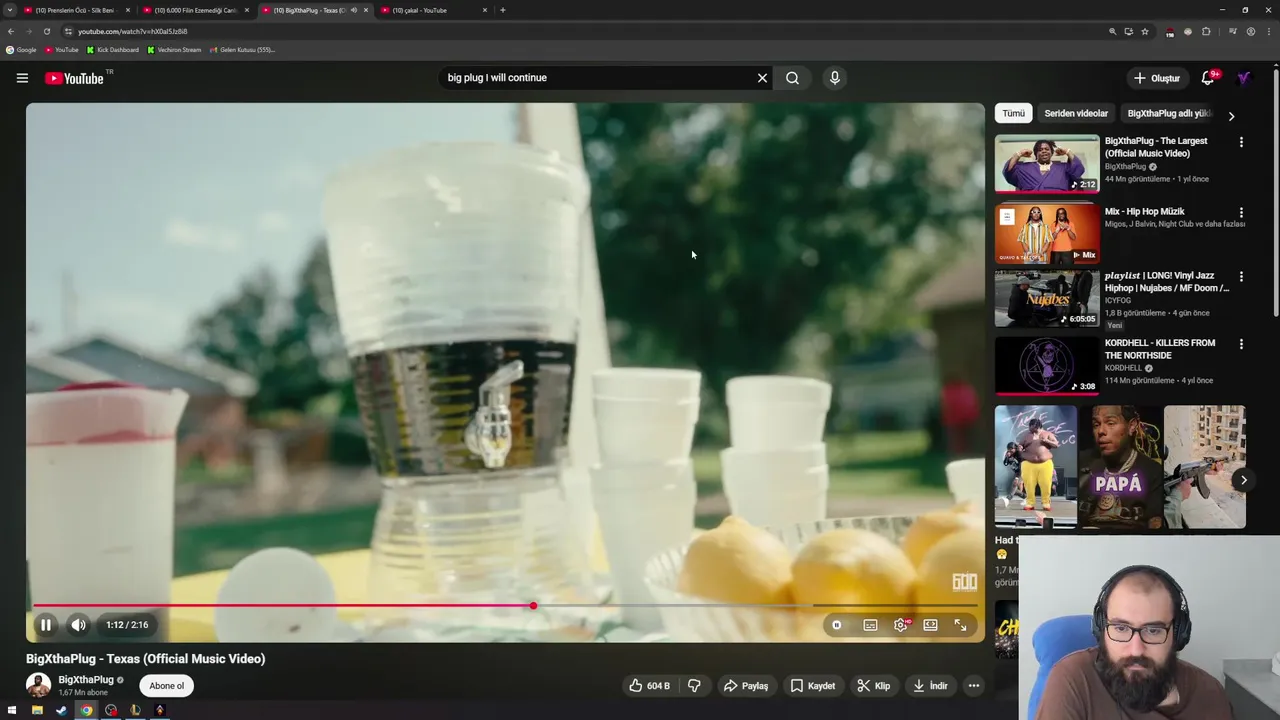Screen dimensions: 1280x720
Task: Pause the video
Action: click(x=45, y=625)
